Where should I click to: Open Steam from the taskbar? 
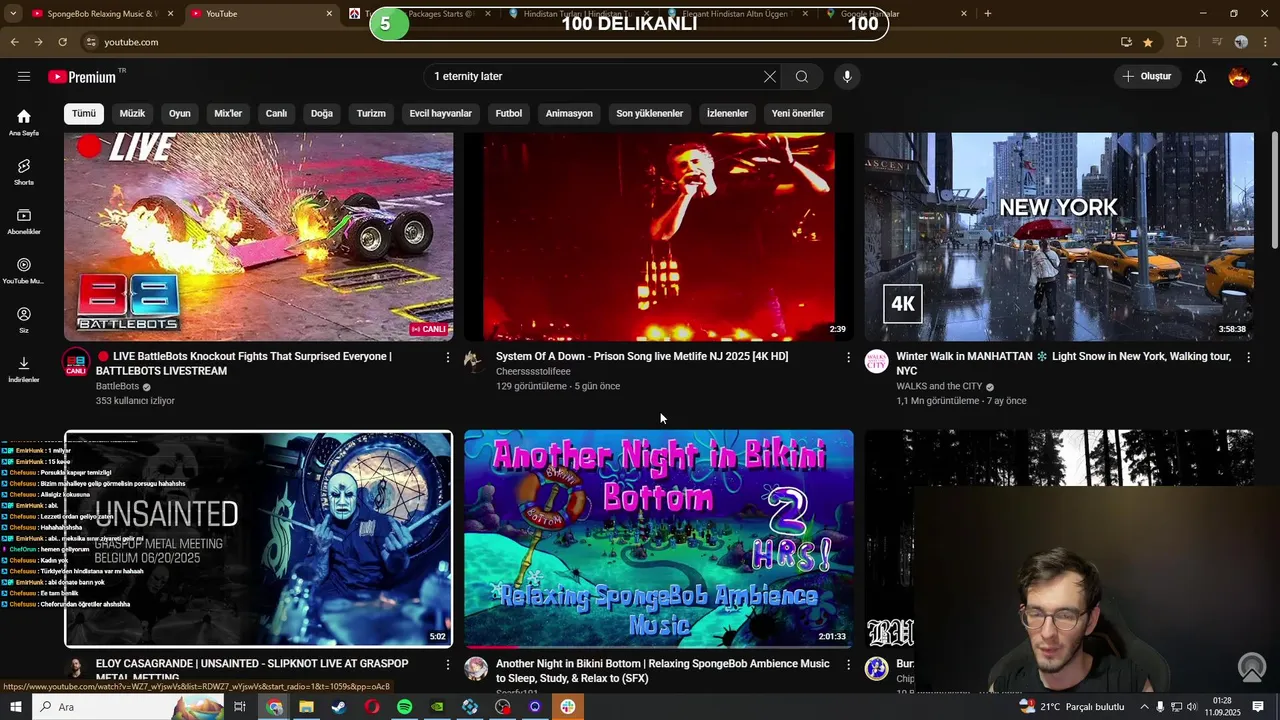(x=339, y=707)
